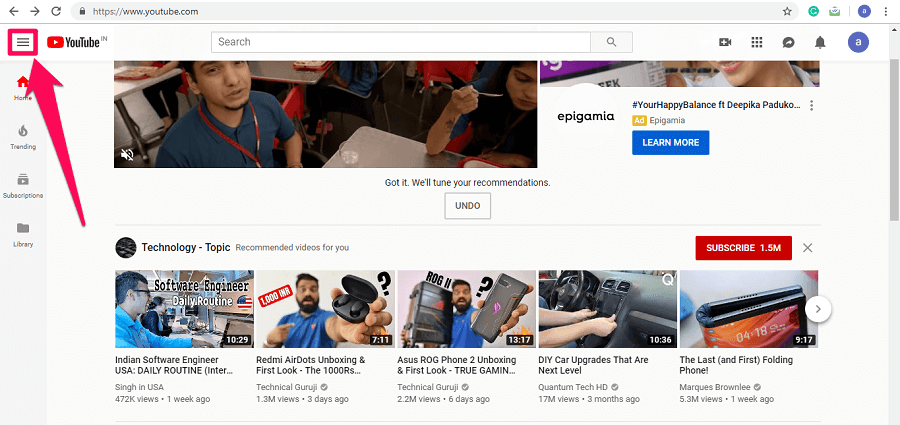Image resolution: width=900 pixels, height=425 pixels.
Task: Click the LEARN MORE ad button
Action: pyautogui.click(x=670, y=142)
